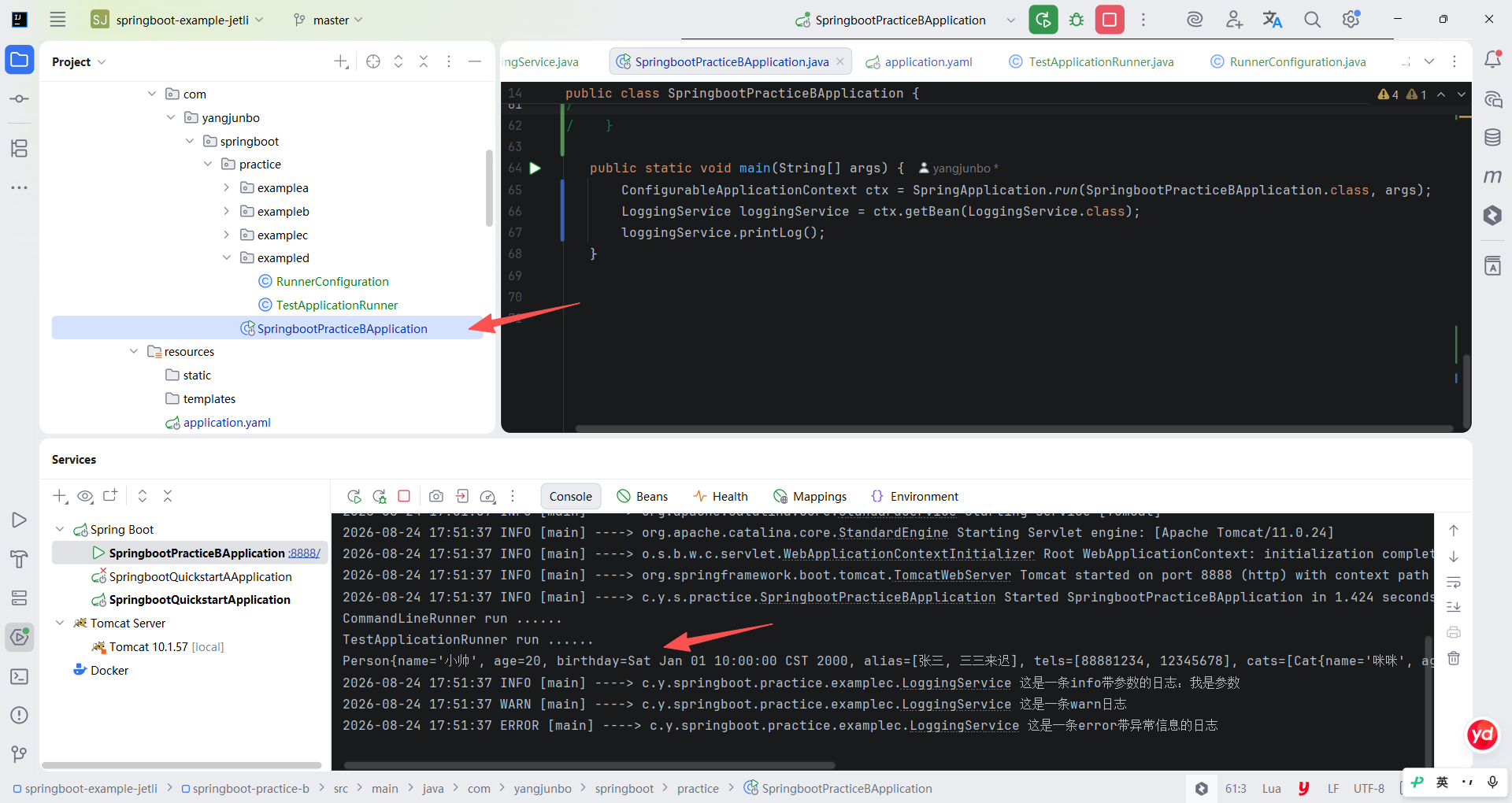The height and width of the screenshot is (803, 1512).
Task: Open the Git tool window icon
Action: [20, 754]
